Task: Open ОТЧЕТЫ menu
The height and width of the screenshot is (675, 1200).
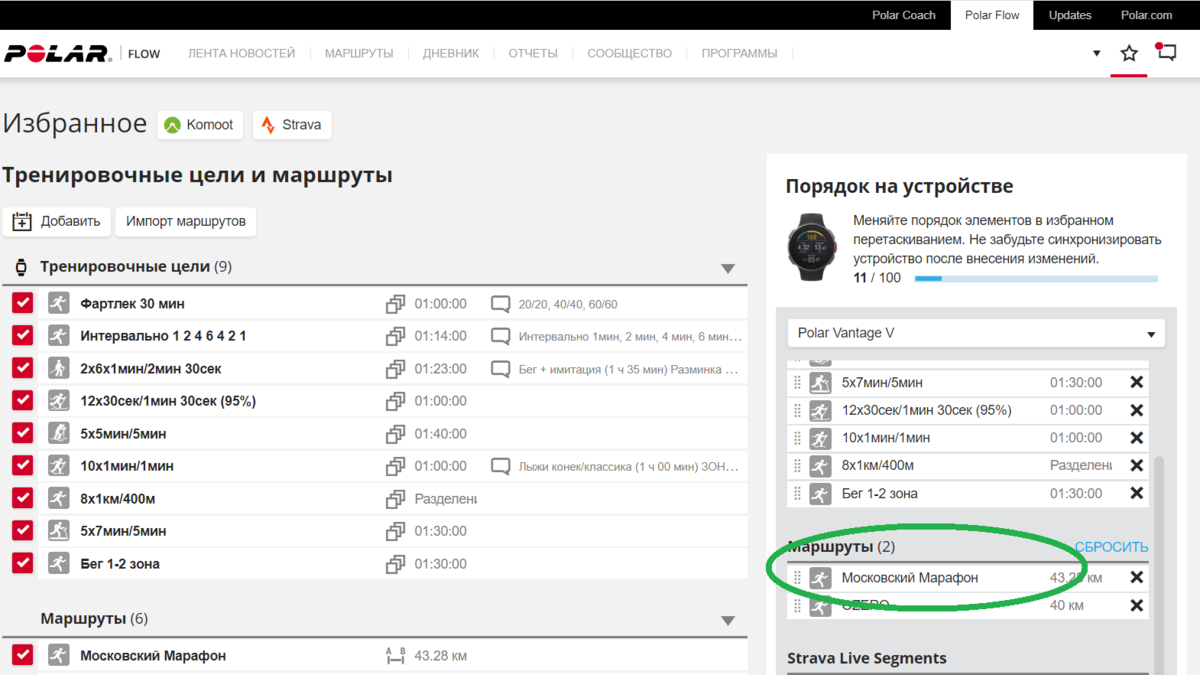Action: (533, 53)
